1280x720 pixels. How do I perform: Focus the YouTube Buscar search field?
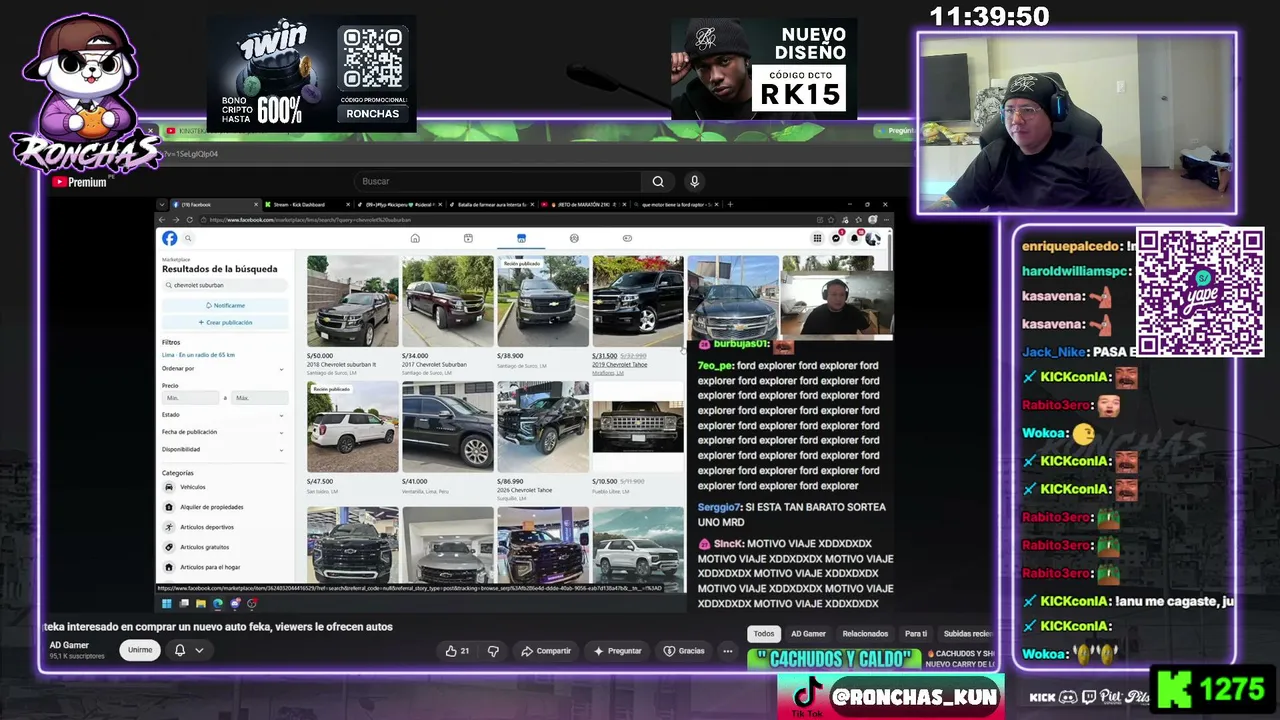500,181
